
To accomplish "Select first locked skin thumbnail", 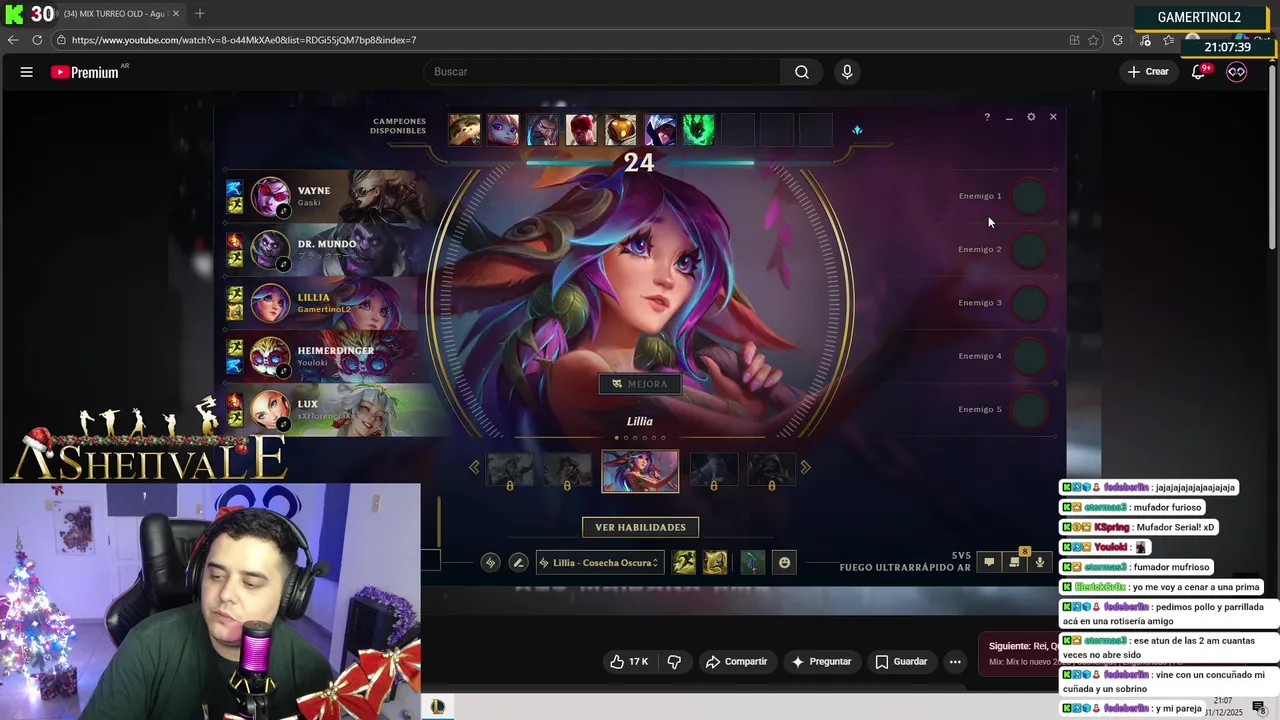I will (x=509, y=471).
